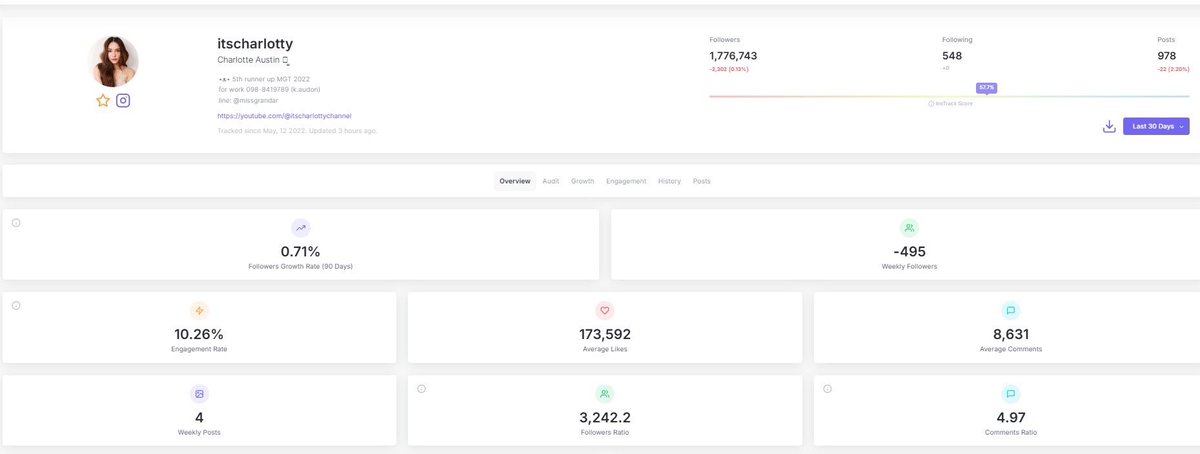Select the Overview tab
1200x454 pixels.
coord(515,181)
